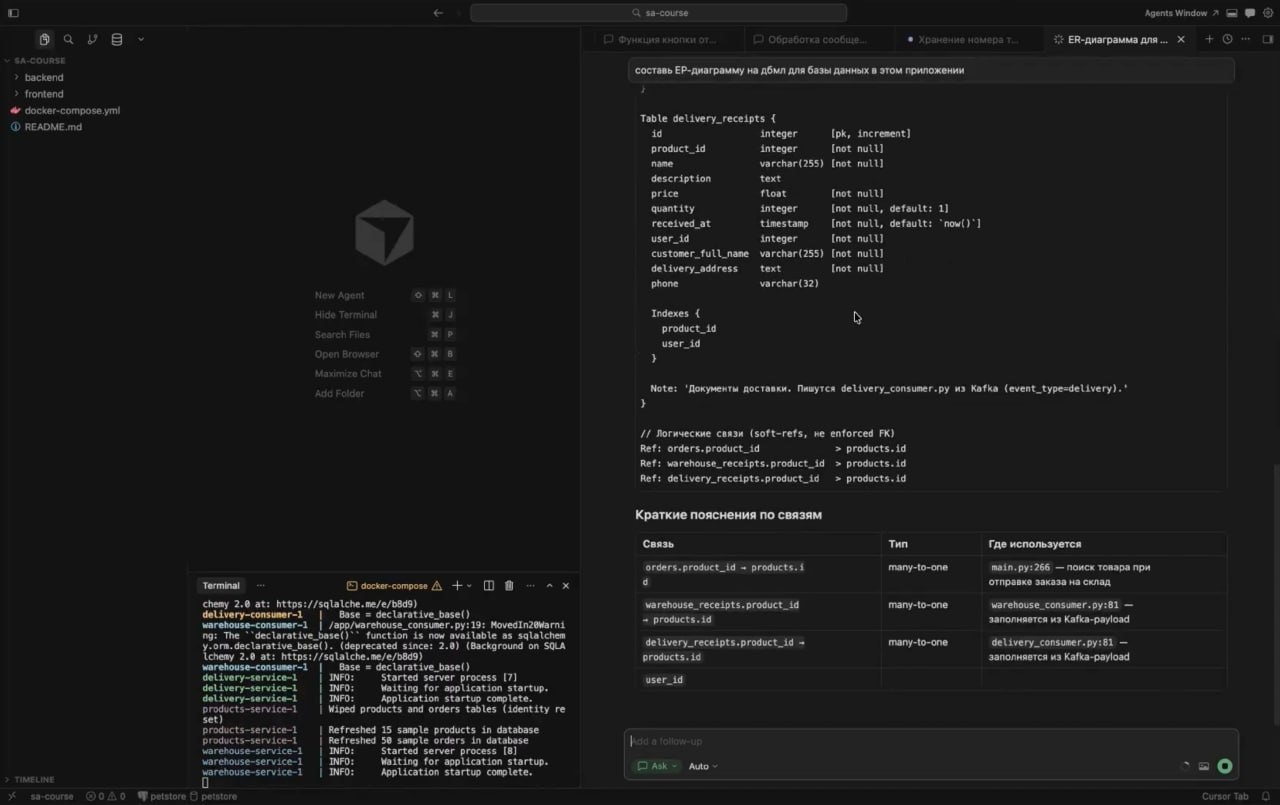Open Cursor Tab status bar item
Screen dimensions: 1280x805
pyautogui.click(x=1224, y=797)
